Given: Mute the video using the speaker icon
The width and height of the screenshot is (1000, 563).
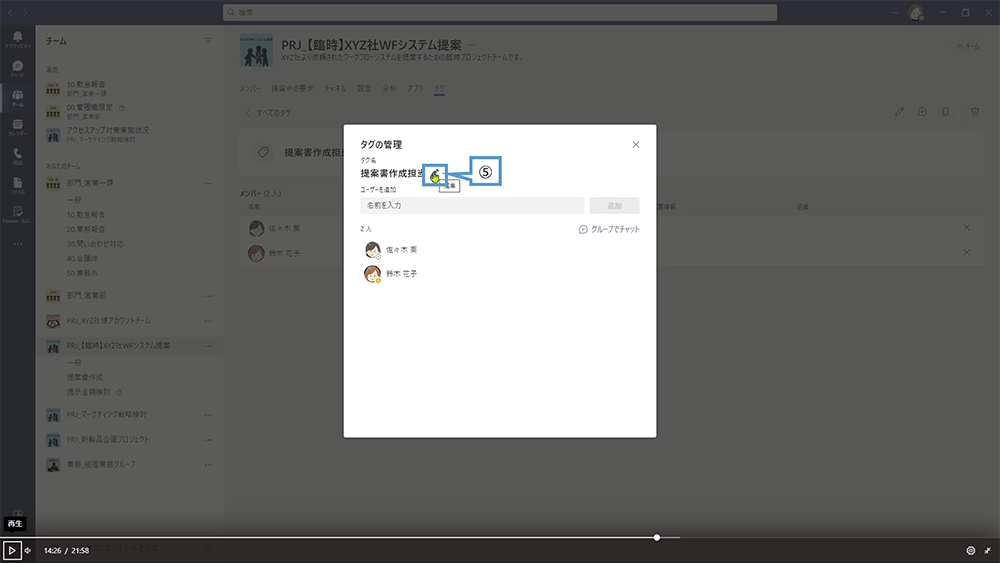Looking at the screenshot, I should coord(28,550).
